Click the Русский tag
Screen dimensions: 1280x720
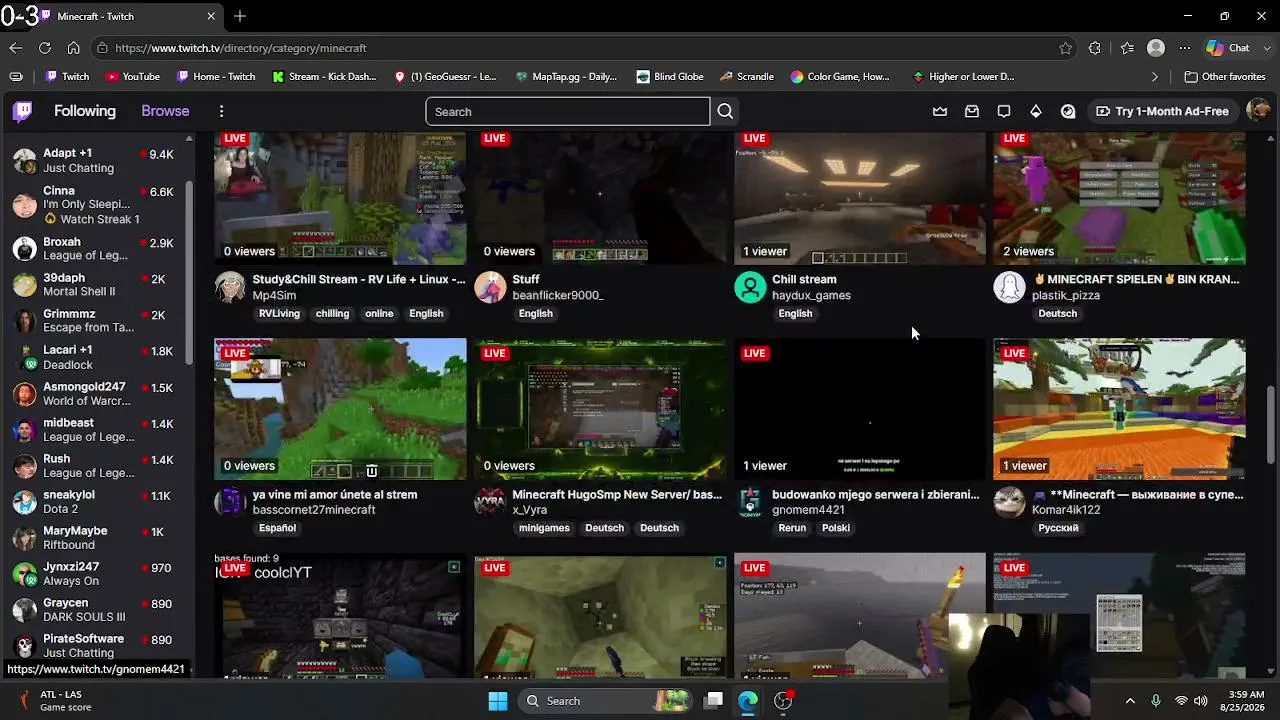click(x=1058, y=528)
